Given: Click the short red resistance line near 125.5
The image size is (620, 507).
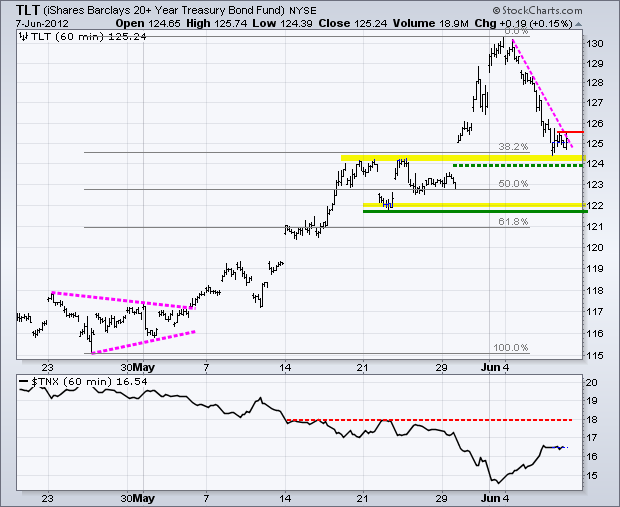Looking at the screenshot, I should coord(570,132).
